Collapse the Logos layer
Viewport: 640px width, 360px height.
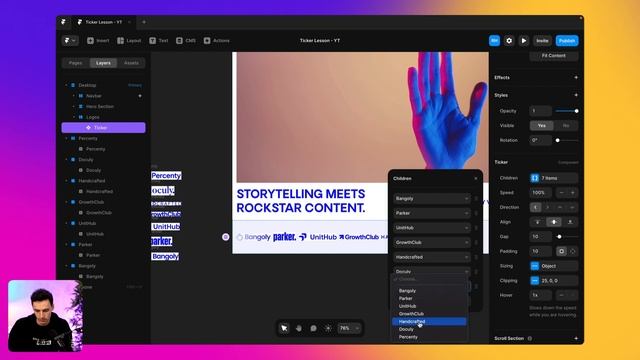coord(73,117)
